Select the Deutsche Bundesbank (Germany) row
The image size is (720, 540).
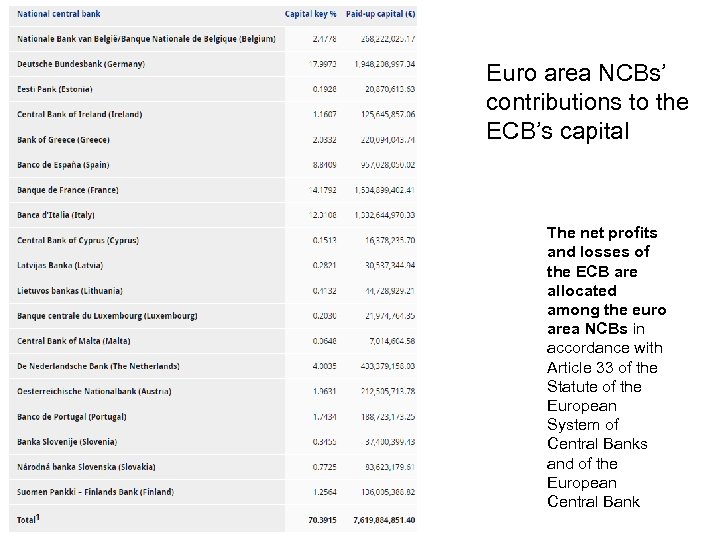click(x=81, y=64)
